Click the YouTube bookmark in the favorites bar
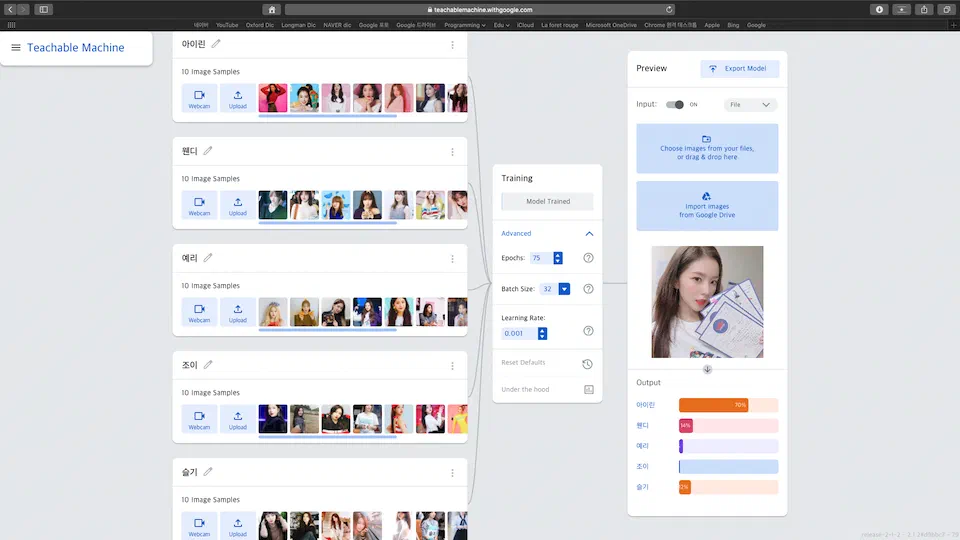This screenshot has height=540, width=960. (x=227, y=25)
